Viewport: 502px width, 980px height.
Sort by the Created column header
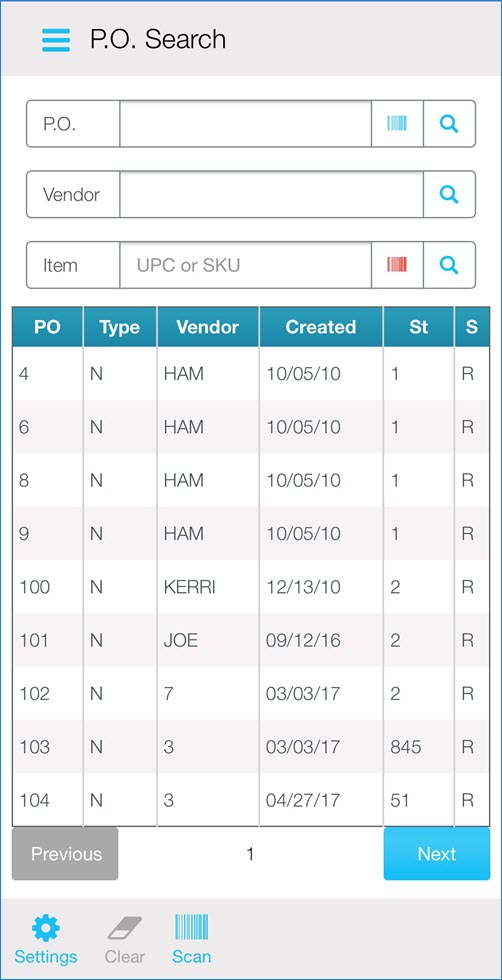click(x=321, y=327)
